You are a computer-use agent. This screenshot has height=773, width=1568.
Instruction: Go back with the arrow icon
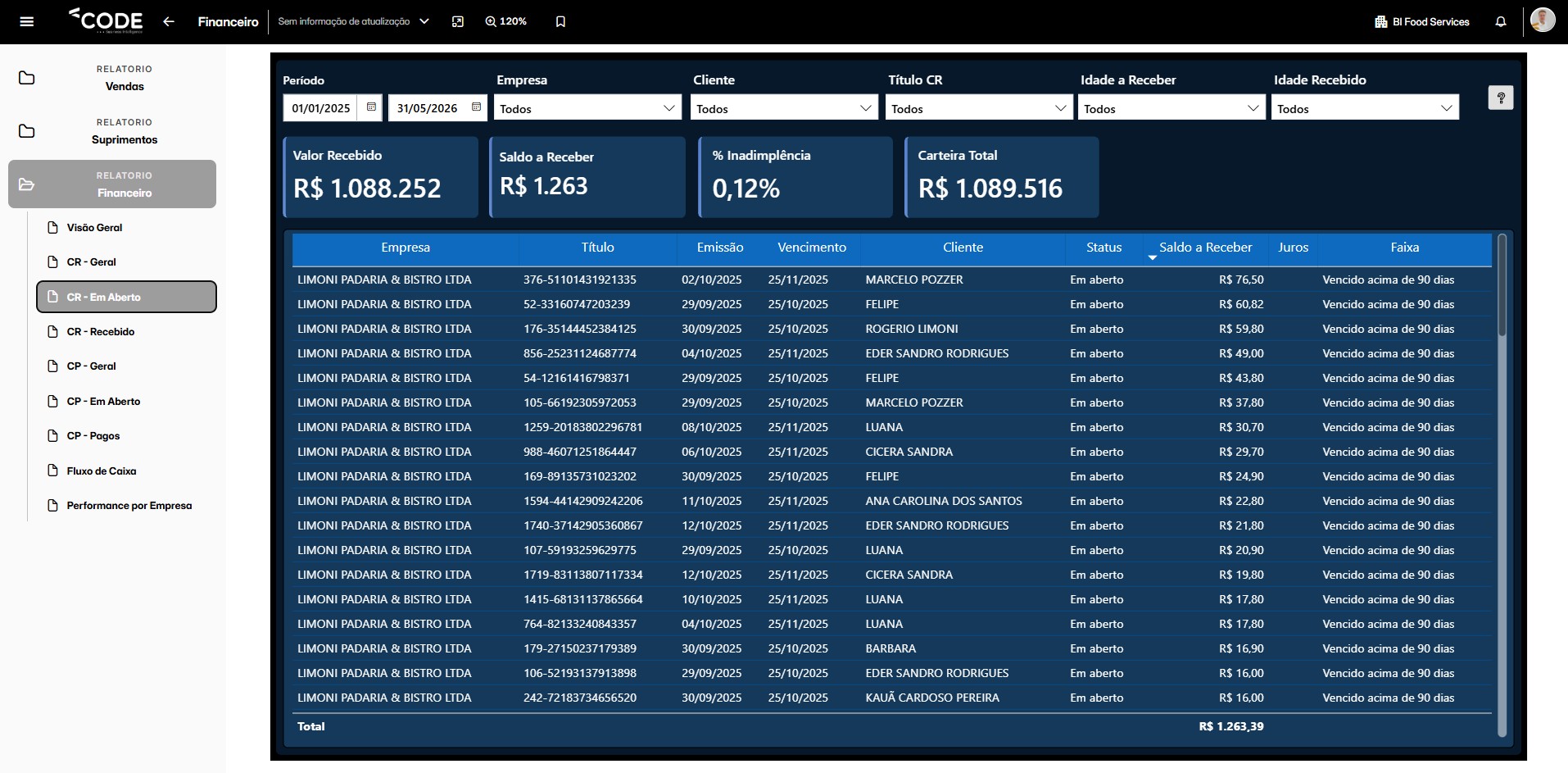point(169,21)
